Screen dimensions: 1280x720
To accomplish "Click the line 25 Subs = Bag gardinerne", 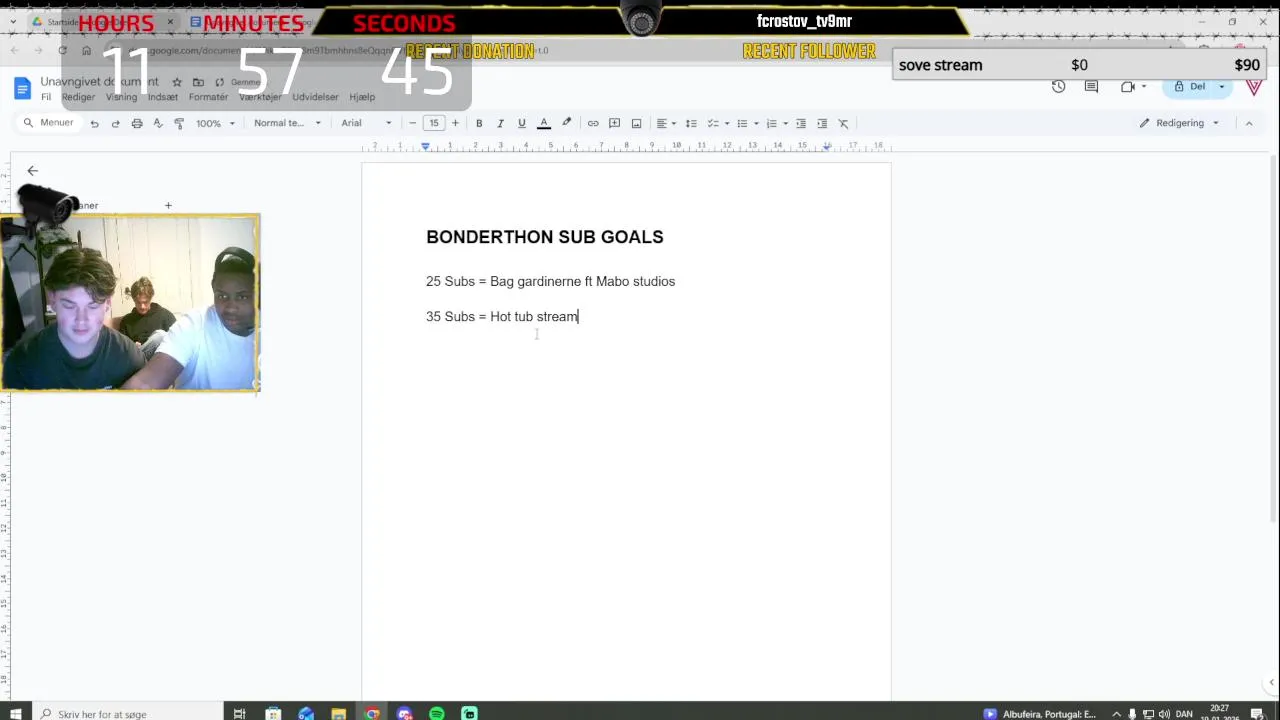I will pos(551,282).
